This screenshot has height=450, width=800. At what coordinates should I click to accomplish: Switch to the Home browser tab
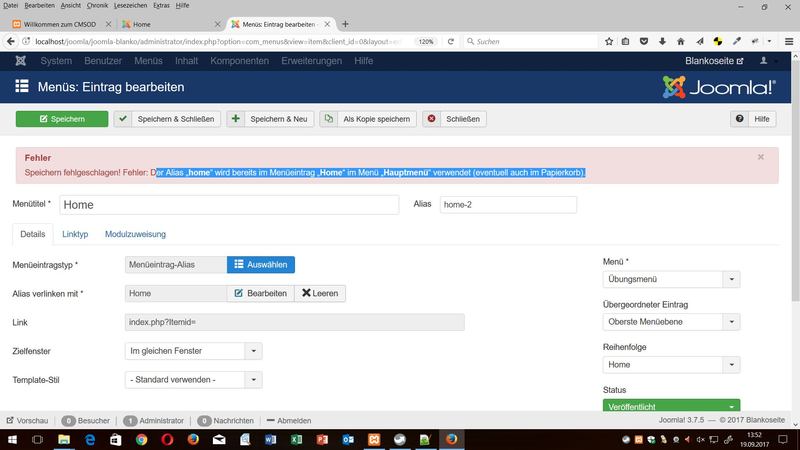pos(171,24)
